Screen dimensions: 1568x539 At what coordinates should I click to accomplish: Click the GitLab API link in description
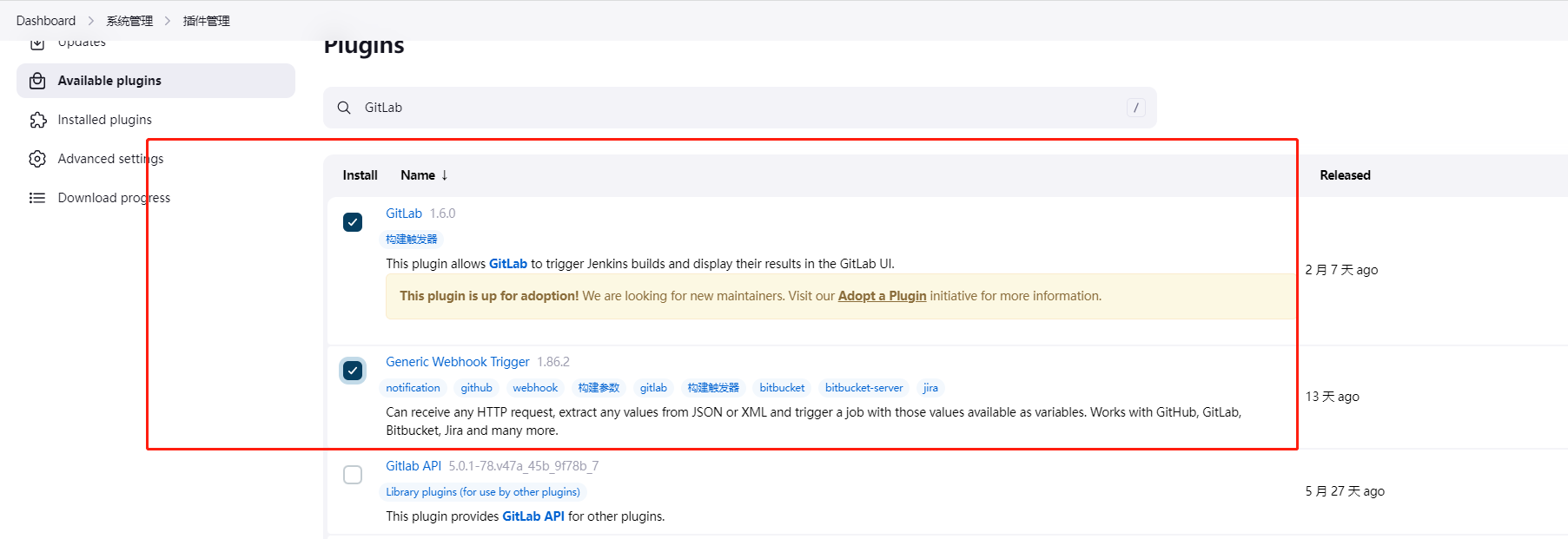pyautogui.click(x=533, y=516)
